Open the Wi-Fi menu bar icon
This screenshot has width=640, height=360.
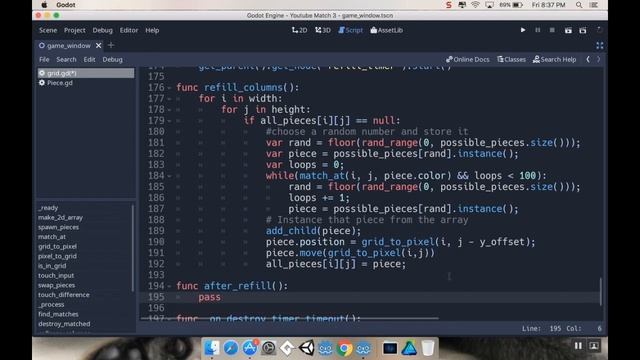[475, 5]
